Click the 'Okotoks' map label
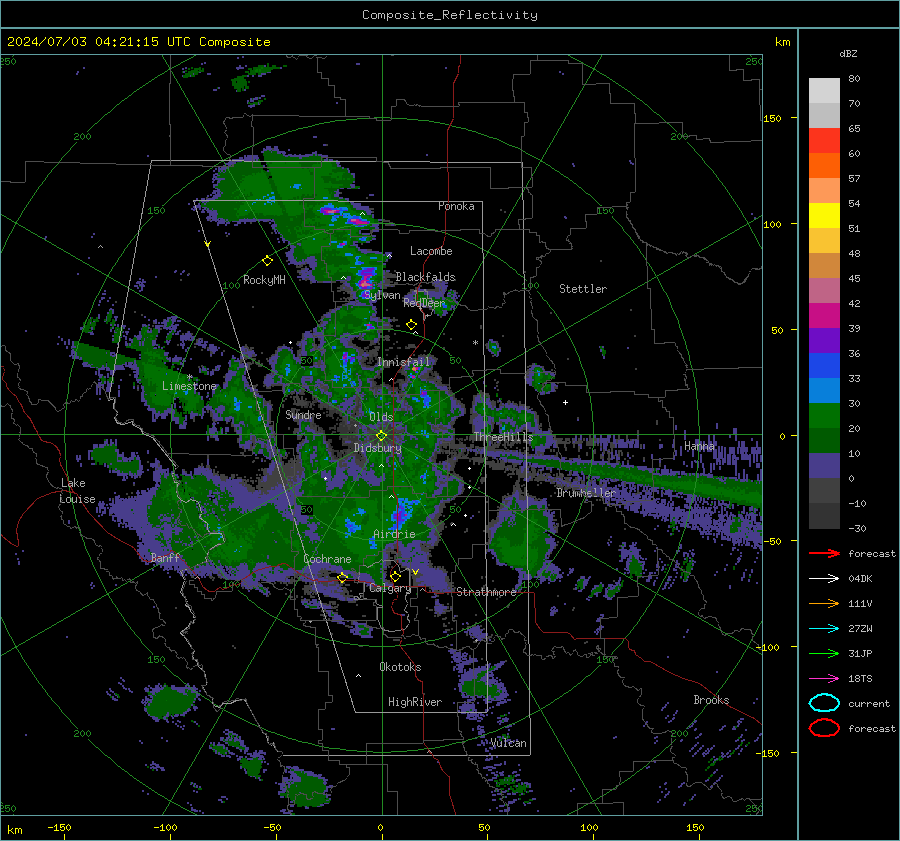 coord(400,667)
